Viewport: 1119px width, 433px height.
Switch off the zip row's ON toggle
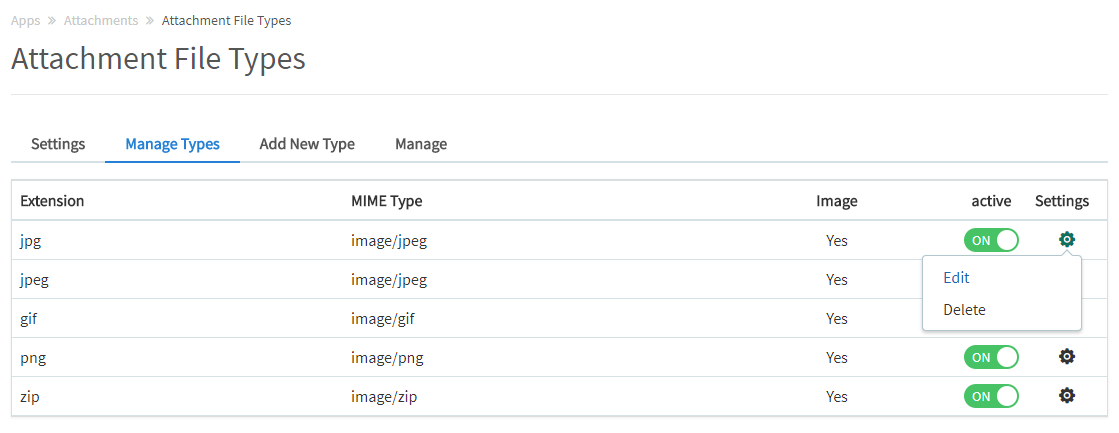click(x=990, y=396)
